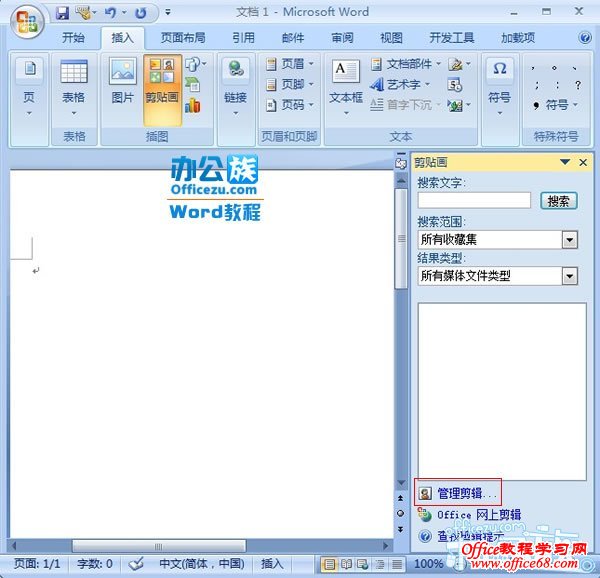Open the 页眉 header dropdown
600x578 pixels.
[x=290, y=64]
